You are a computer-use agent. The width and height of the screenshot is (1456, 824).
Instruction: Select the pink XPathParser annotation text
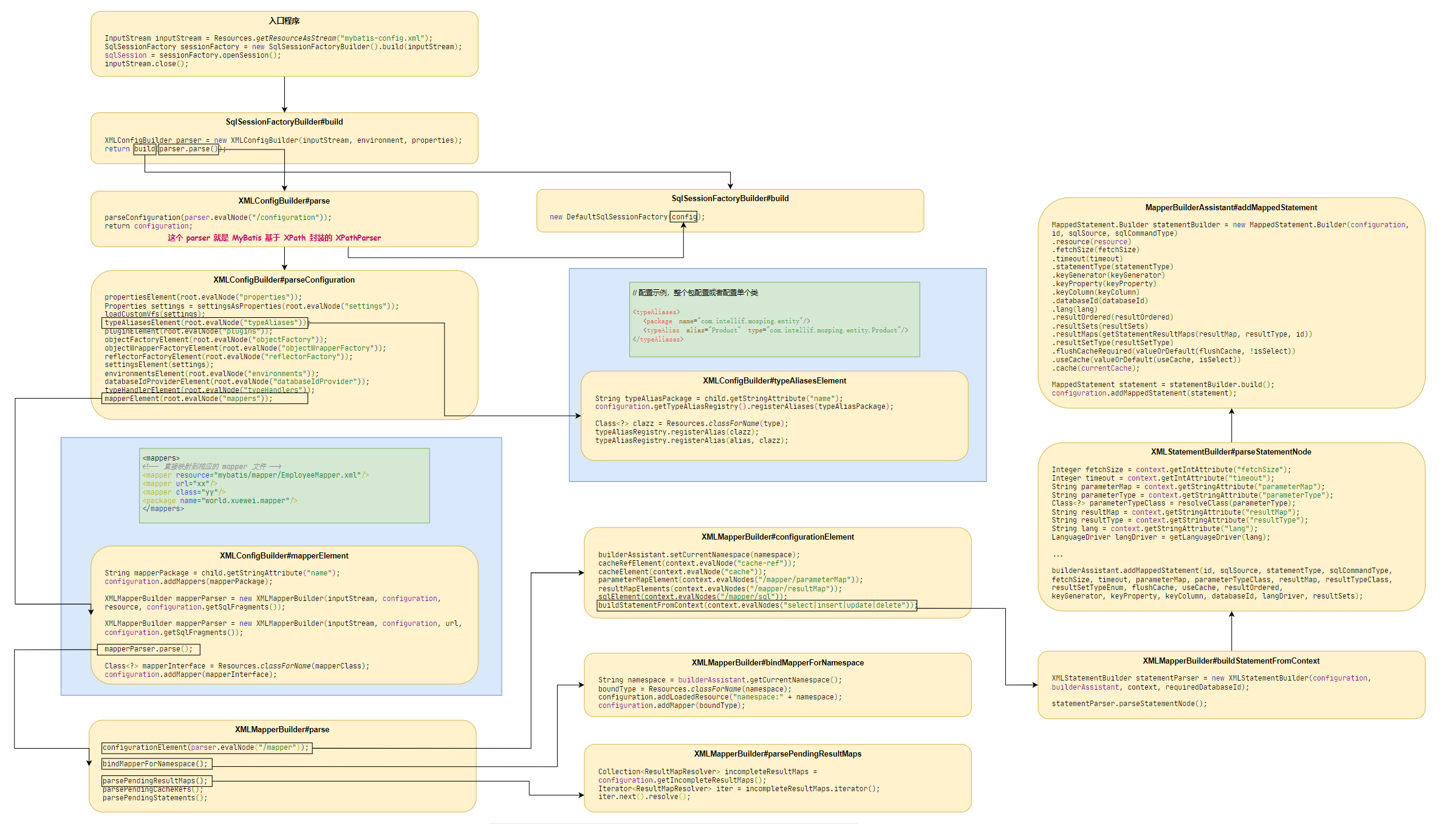click(274, 238)
